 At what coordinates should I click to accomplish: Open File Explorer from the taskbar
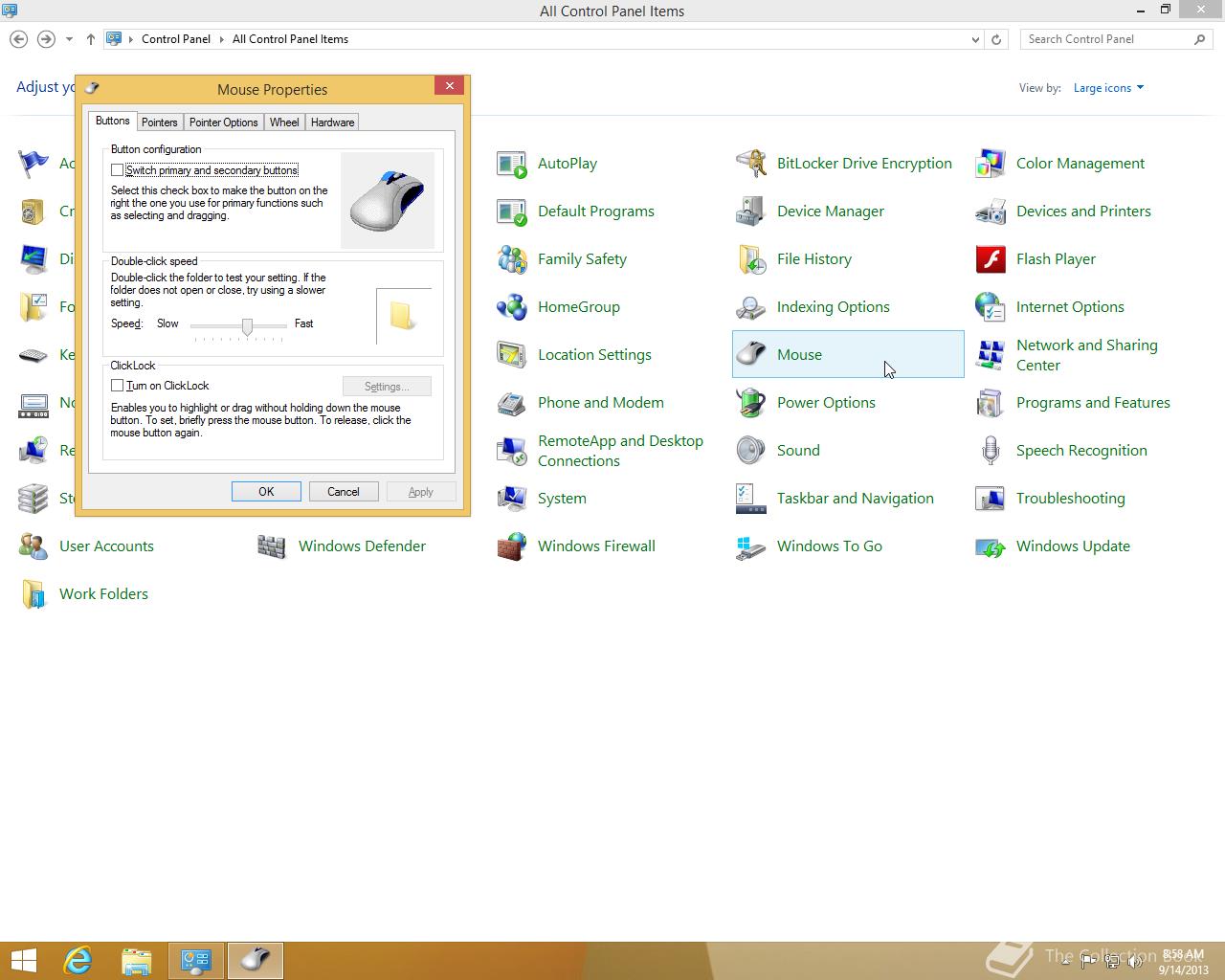137,961
